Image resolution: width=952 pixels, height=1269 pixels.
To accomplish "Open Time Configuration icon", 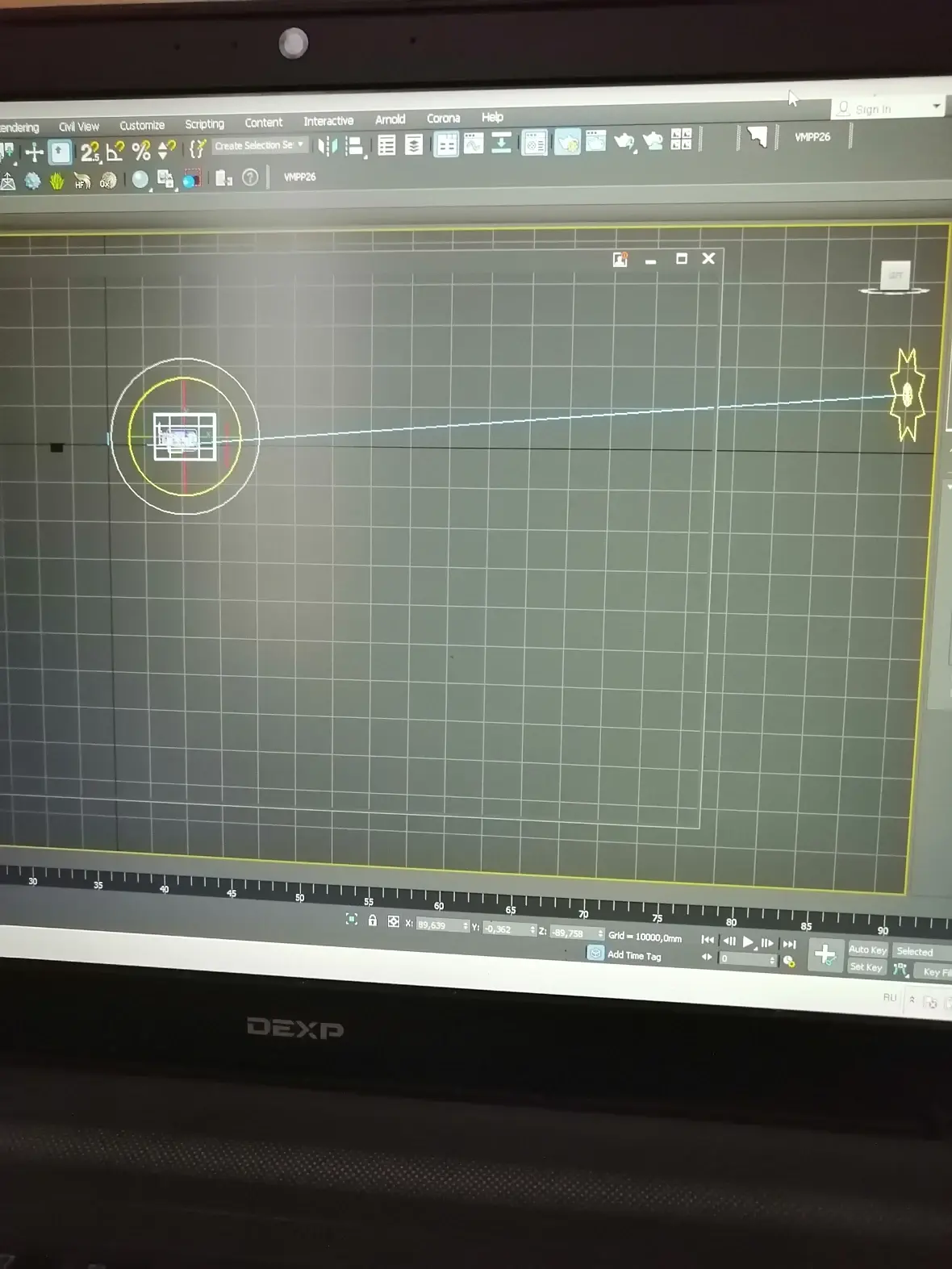I will pyautogui.click(x=789, y=961).
